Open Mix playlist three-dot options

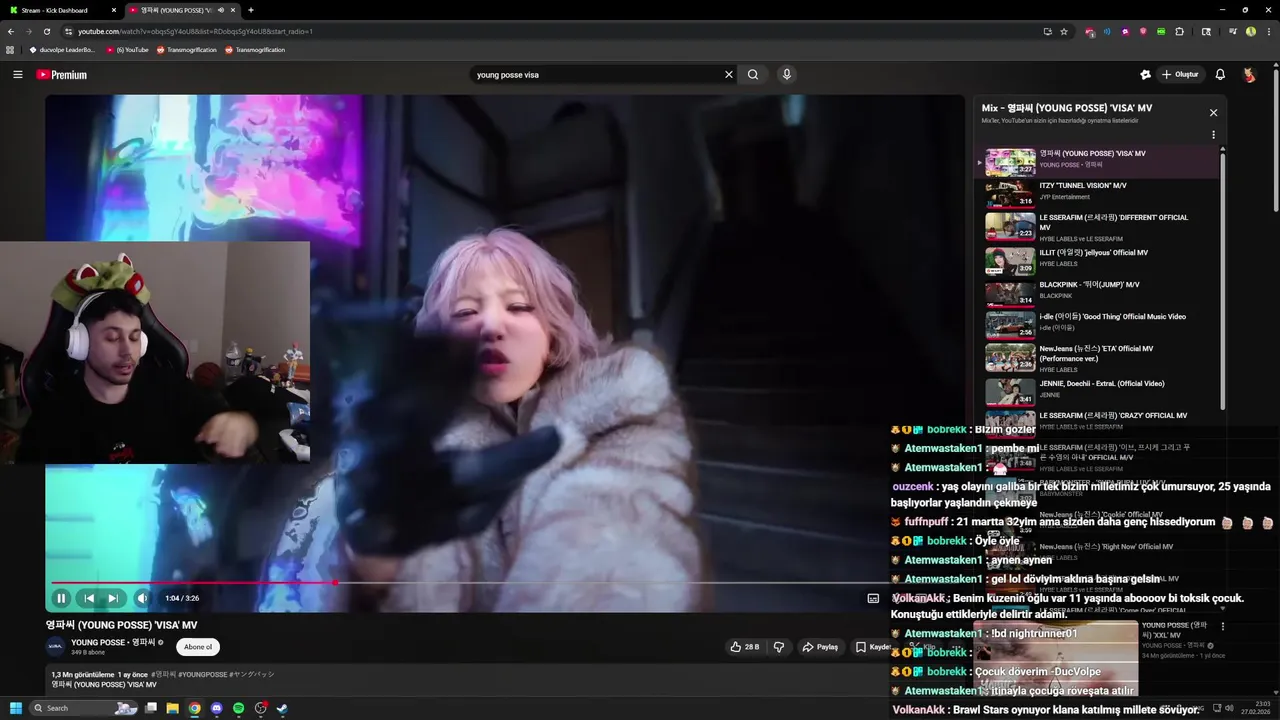pyautogui.click(x=1213, y=135)
